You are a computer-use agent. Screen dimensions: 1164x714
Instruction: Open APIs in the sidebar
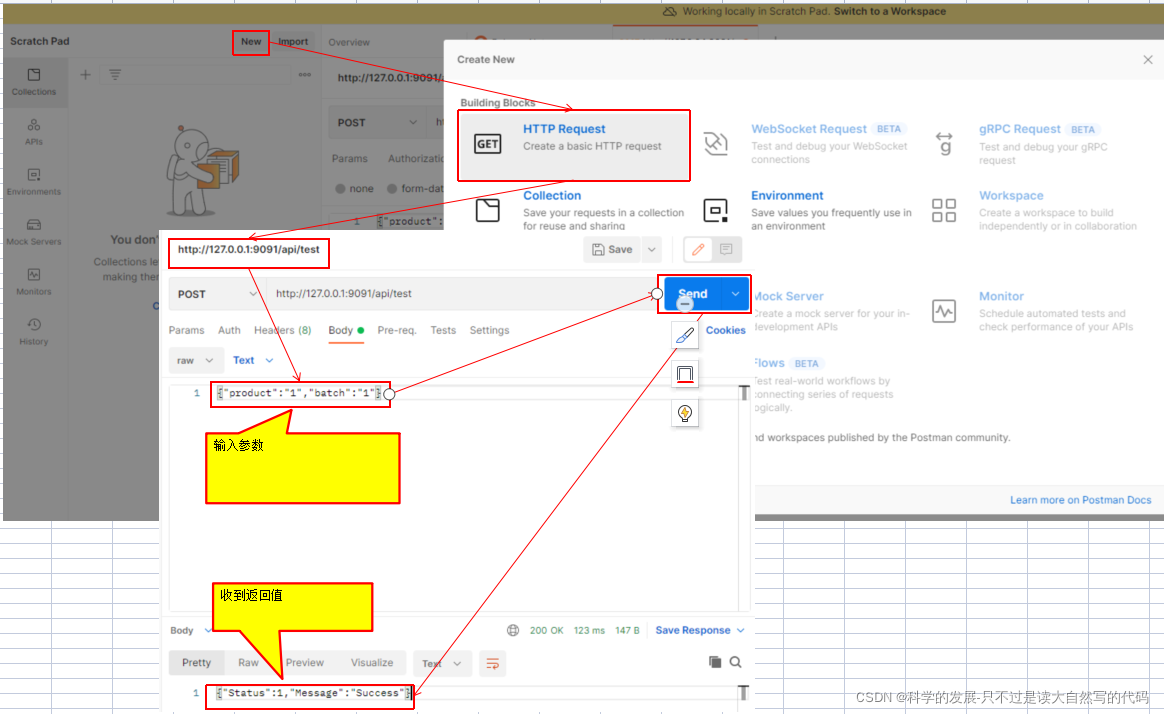33,132
